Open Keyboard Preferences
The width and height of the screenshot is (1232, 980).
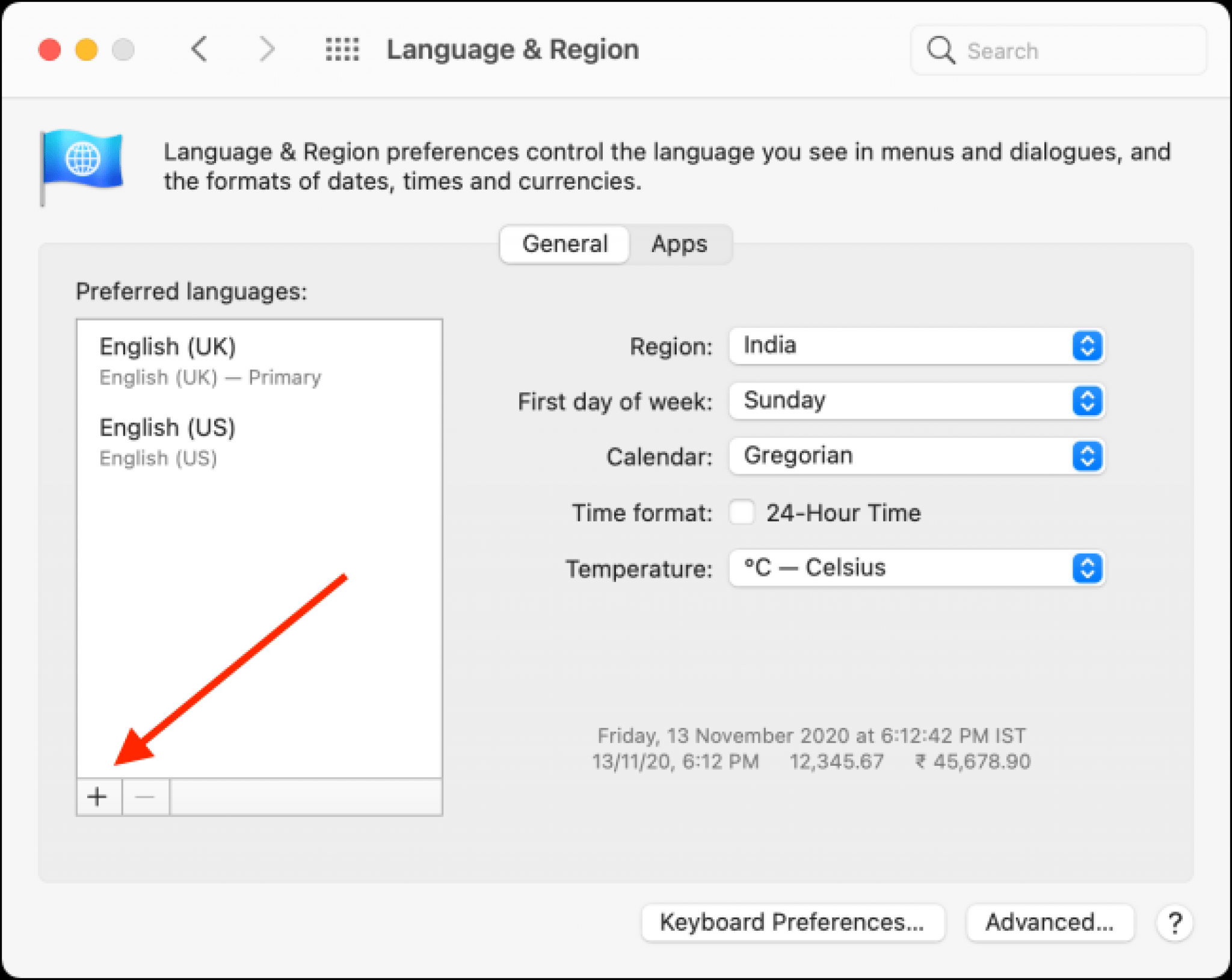point(792,922)
